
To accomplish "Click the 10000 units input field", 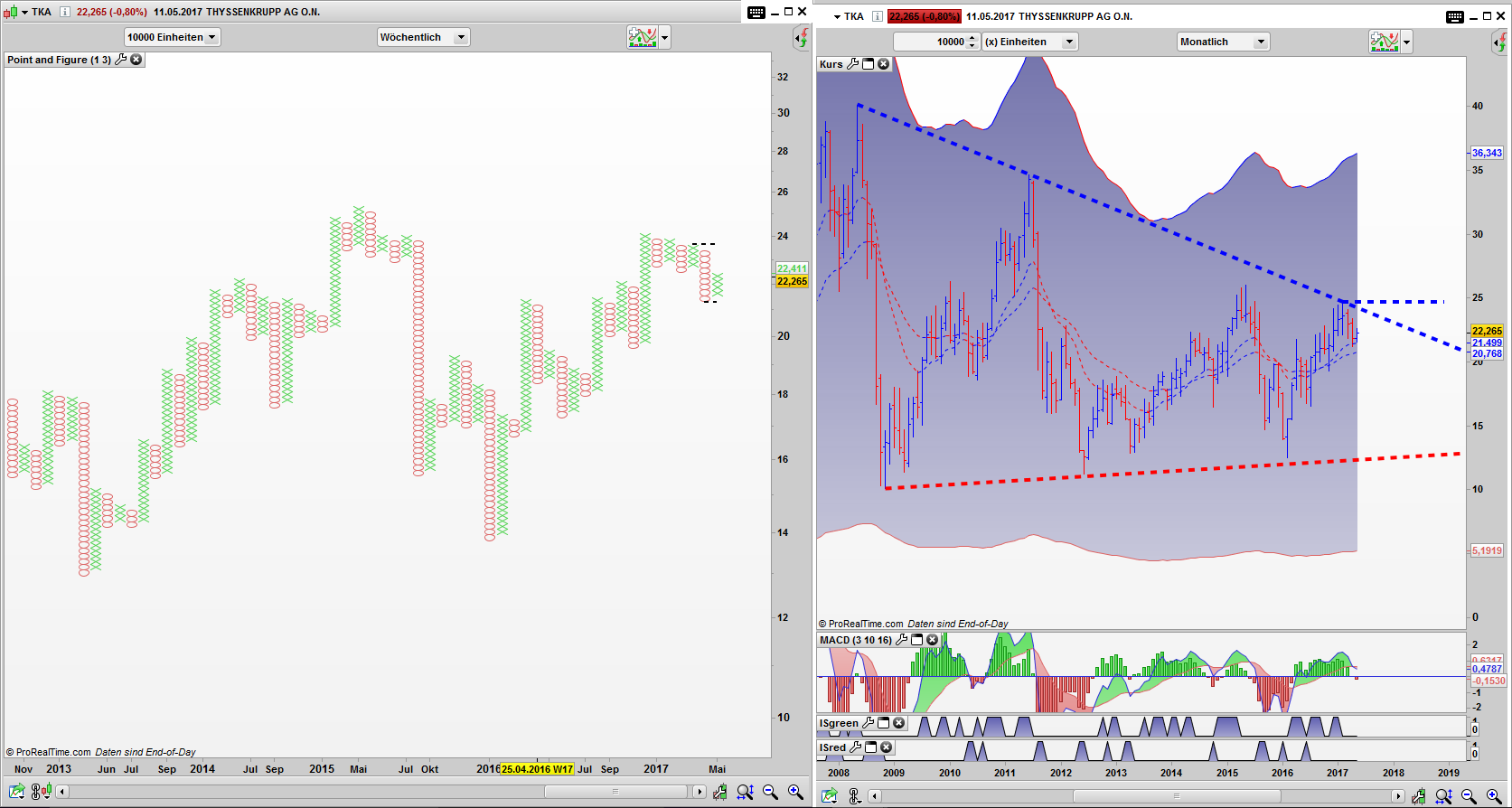I will click(930, 42).
